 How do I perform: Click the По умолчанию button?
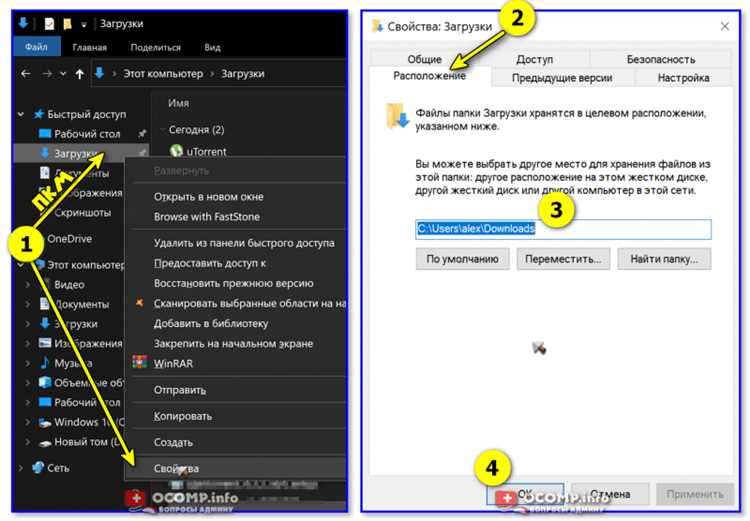tap(462, 259)
